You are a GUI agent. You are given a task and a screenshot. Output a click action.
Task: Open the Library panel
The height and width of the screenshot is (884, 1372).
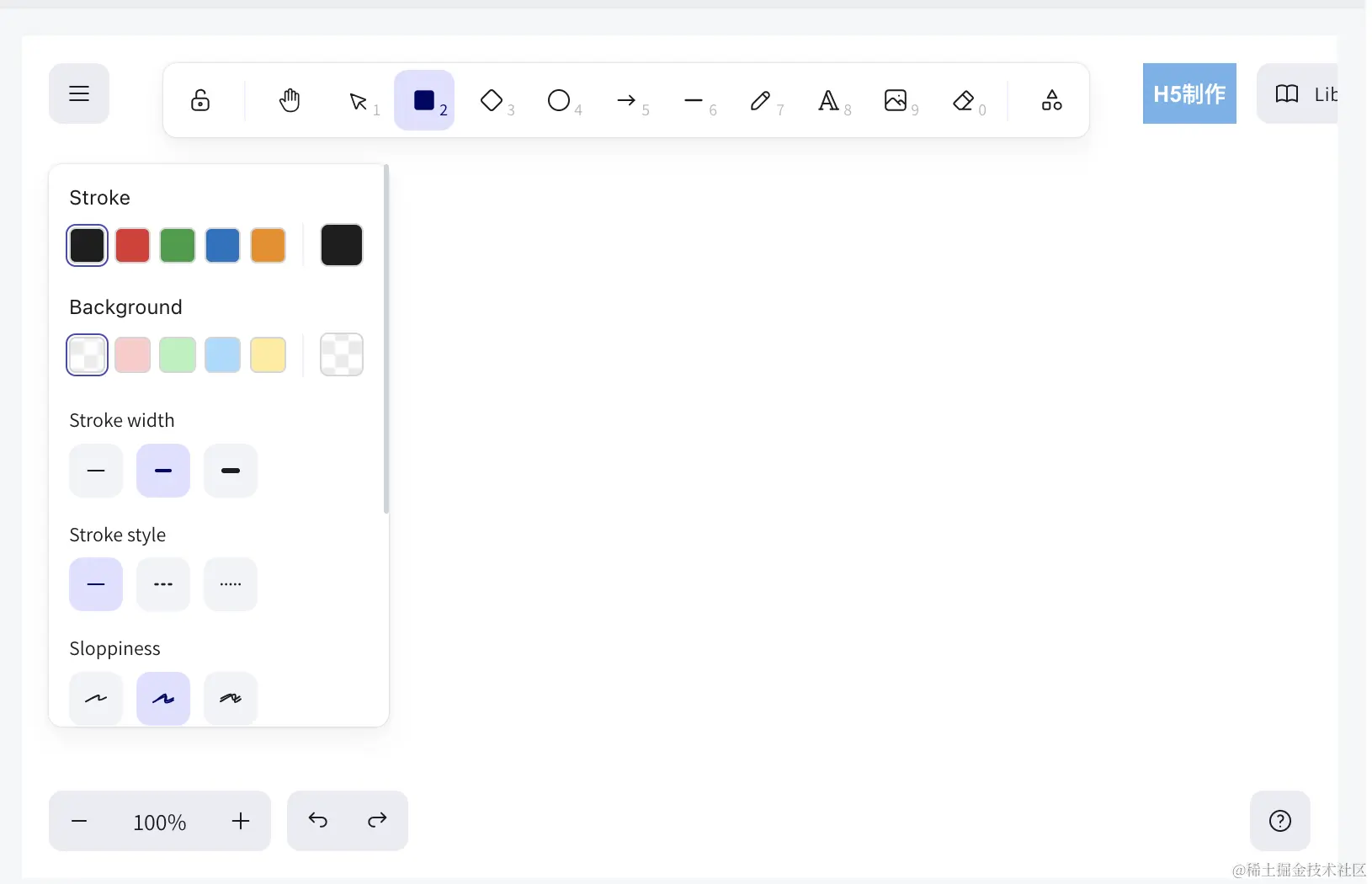(x=1298, y=93)
